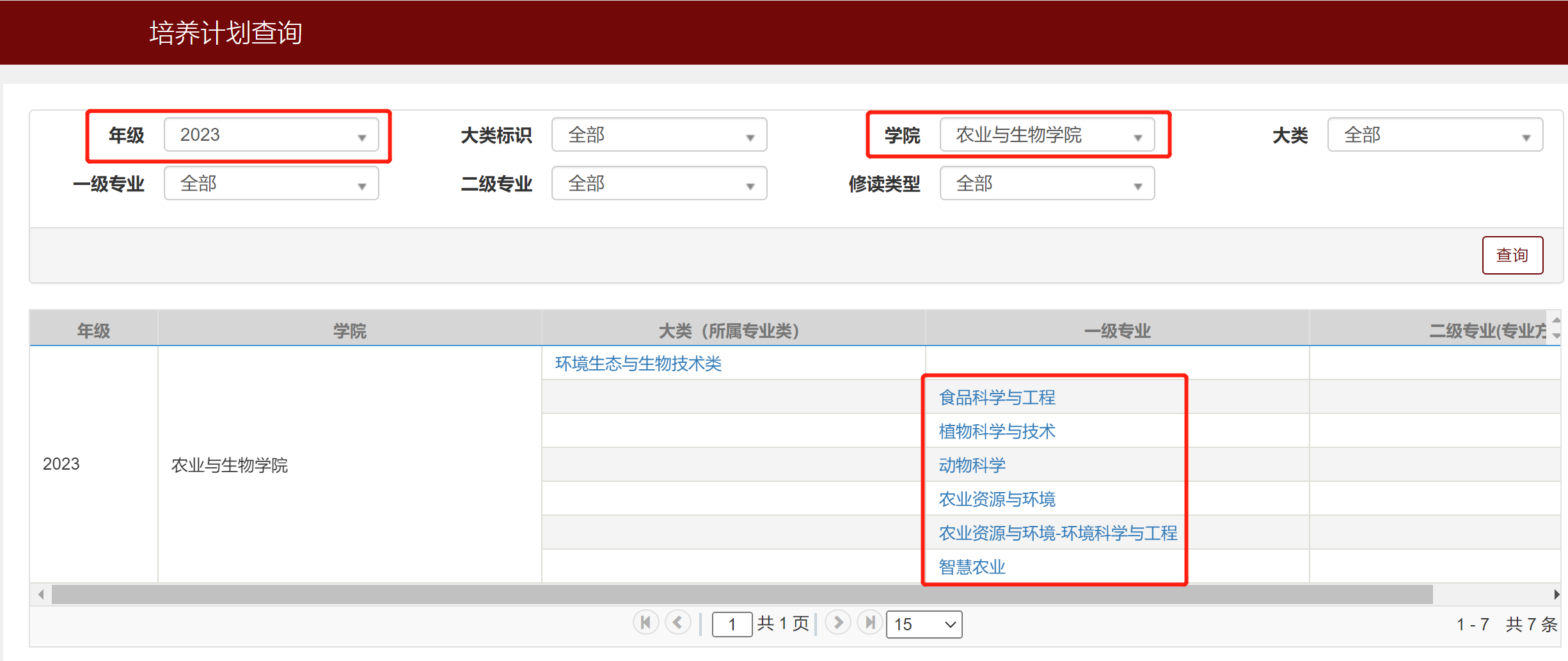The width and height of the screenshot is (1568, 661).
Task: Open the 环境生态与生物技术类 link
Action: [638, 363]
